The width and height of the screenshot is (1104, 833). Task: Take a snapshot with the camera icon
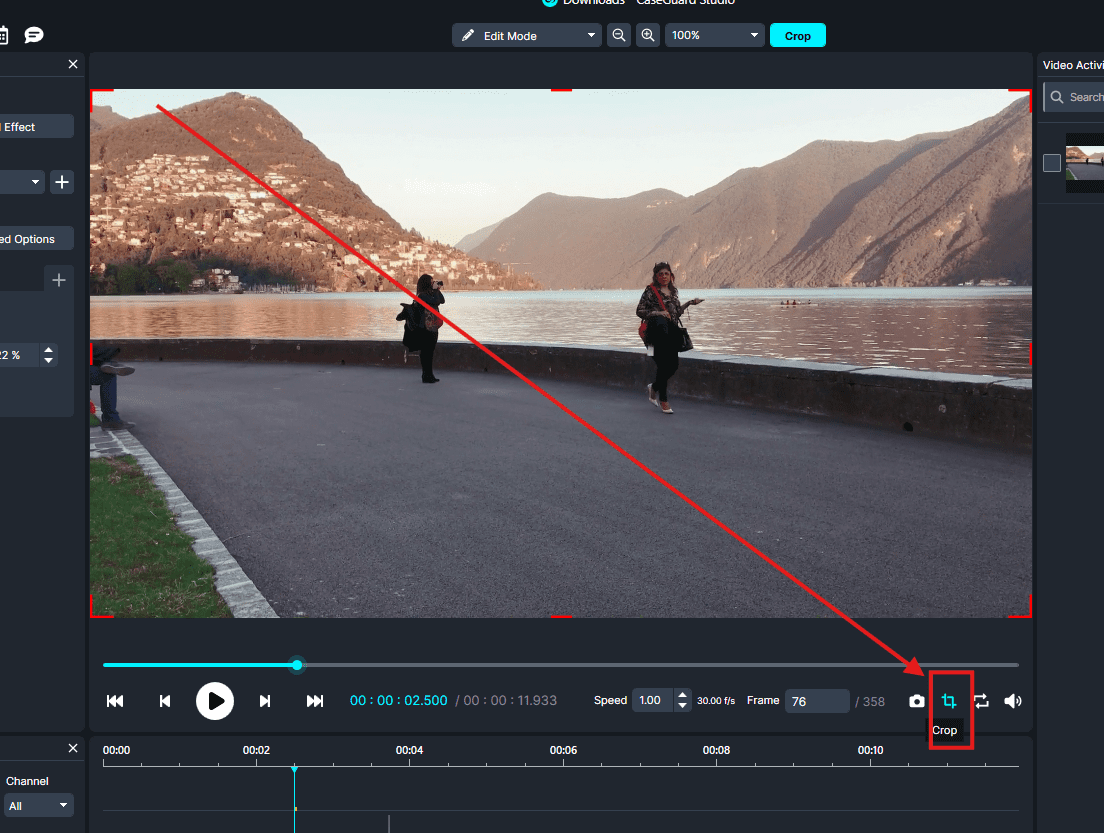point(916,701)
